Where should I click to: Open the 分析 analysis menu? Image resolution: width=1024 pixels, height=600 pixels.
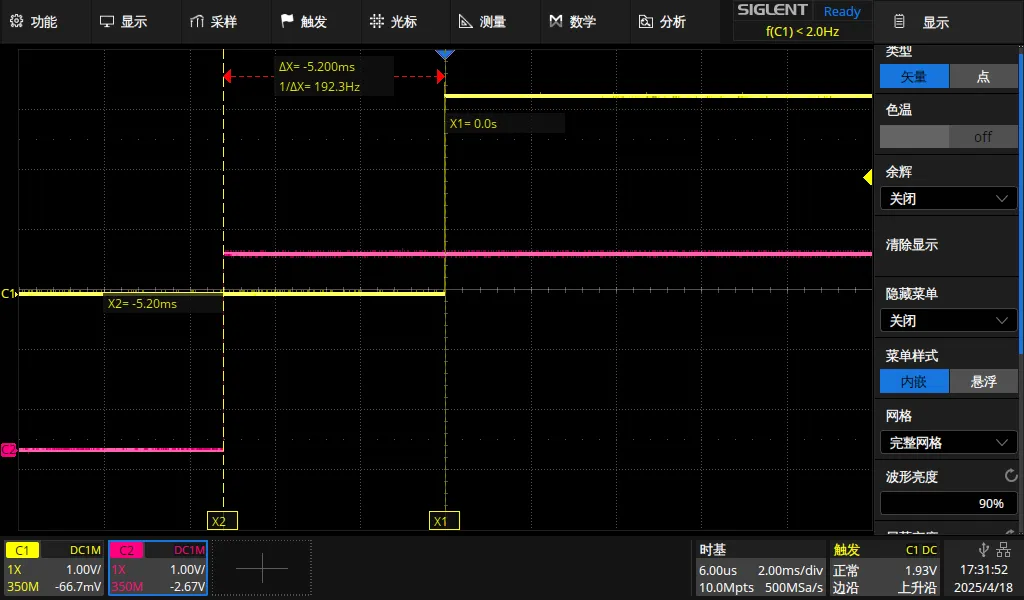coord(662,22)
